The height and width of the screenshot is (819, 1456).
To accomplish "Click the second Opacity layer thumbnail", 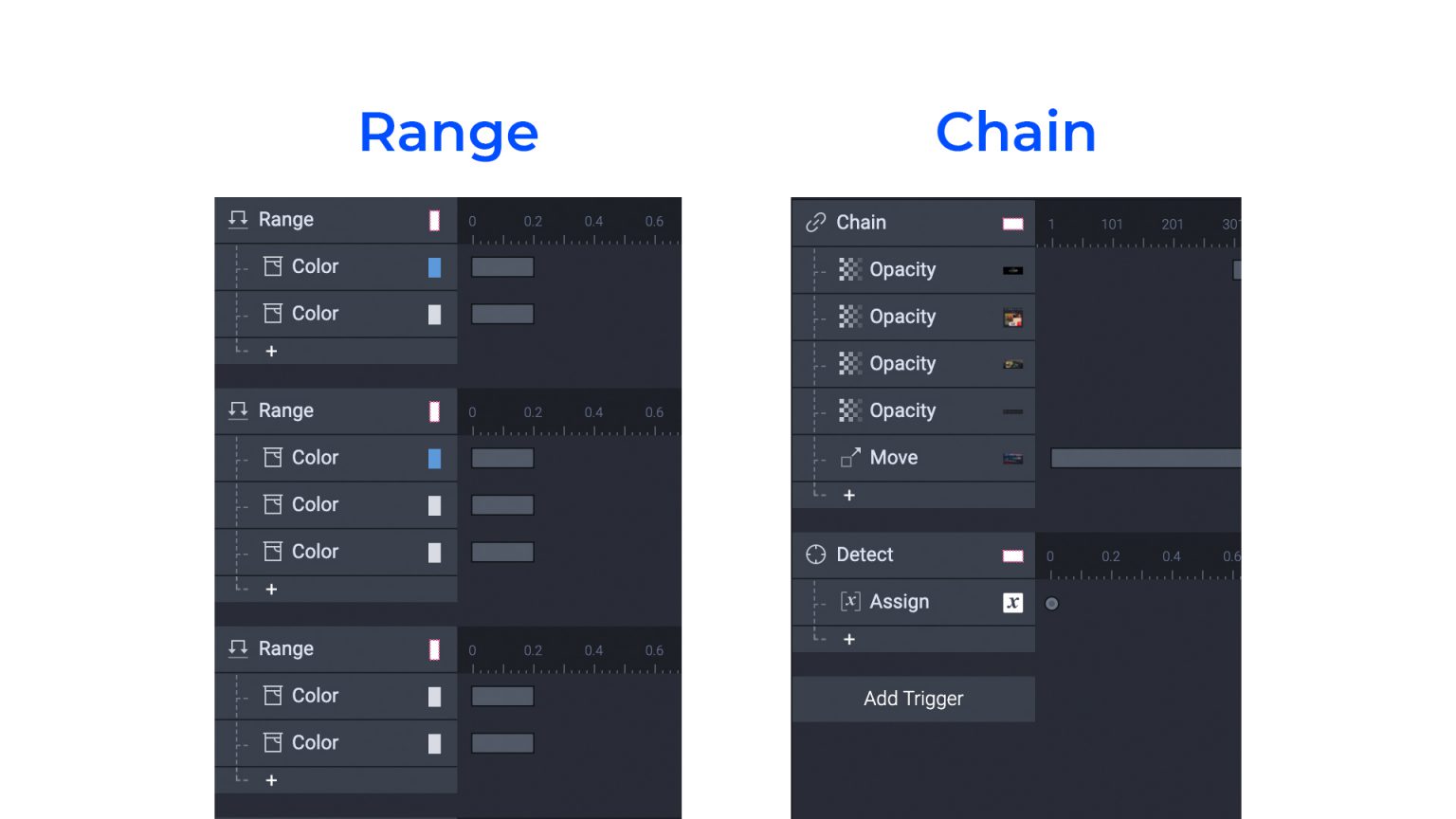I will [1012, 318].
